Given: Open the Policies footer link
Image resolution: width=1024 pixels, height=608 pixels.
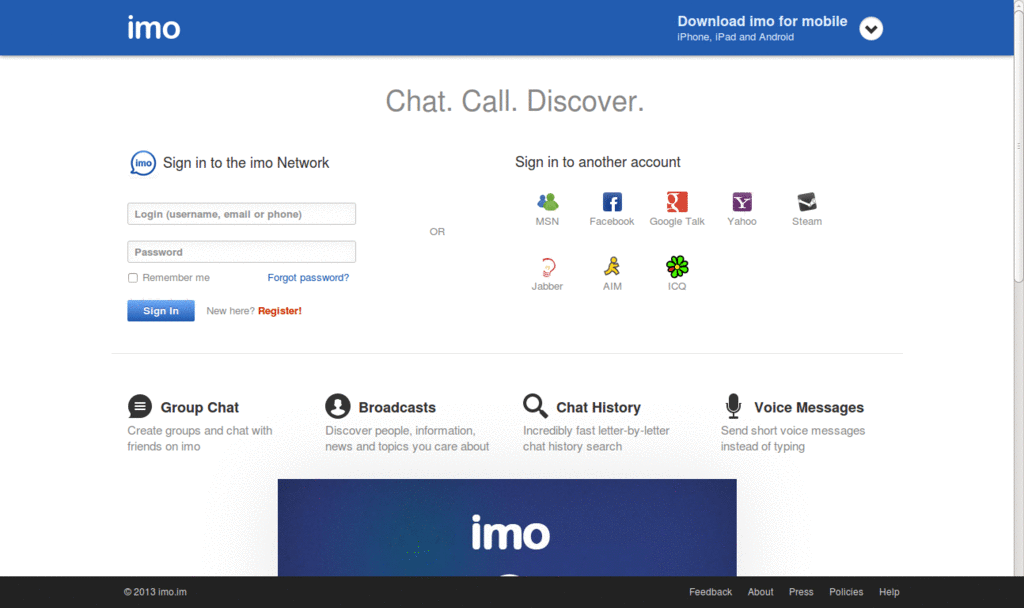Looking at the screenshot, I should 846,592.
